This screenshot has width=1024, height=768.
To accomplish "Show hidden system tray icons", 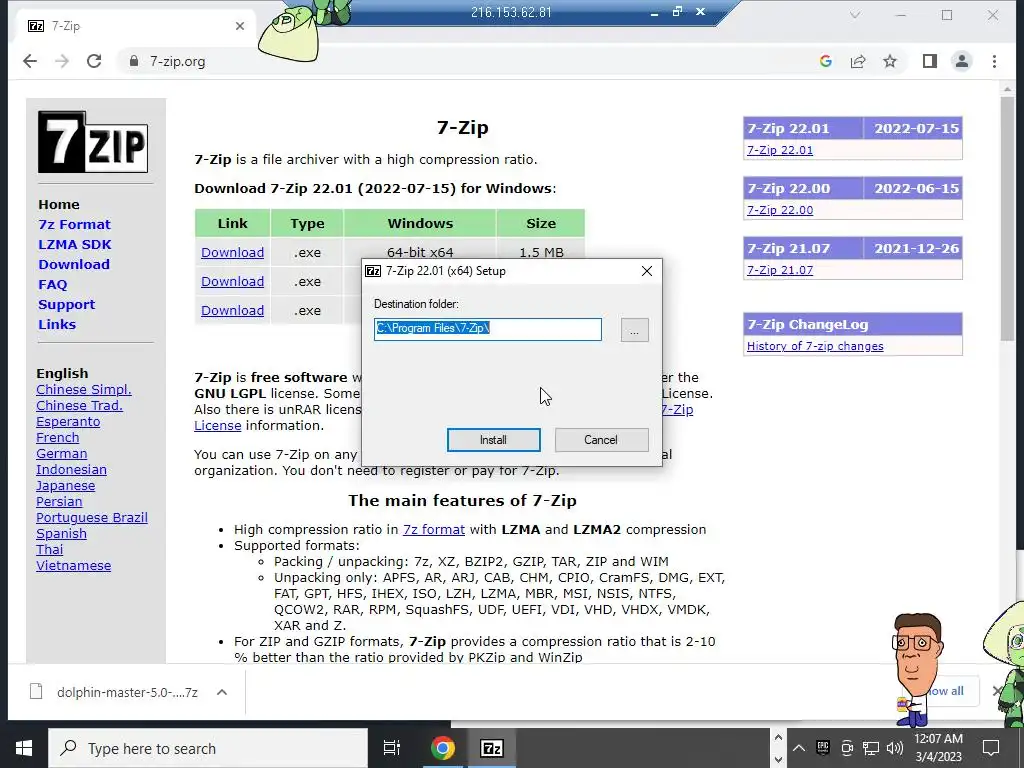I will 799,748.
